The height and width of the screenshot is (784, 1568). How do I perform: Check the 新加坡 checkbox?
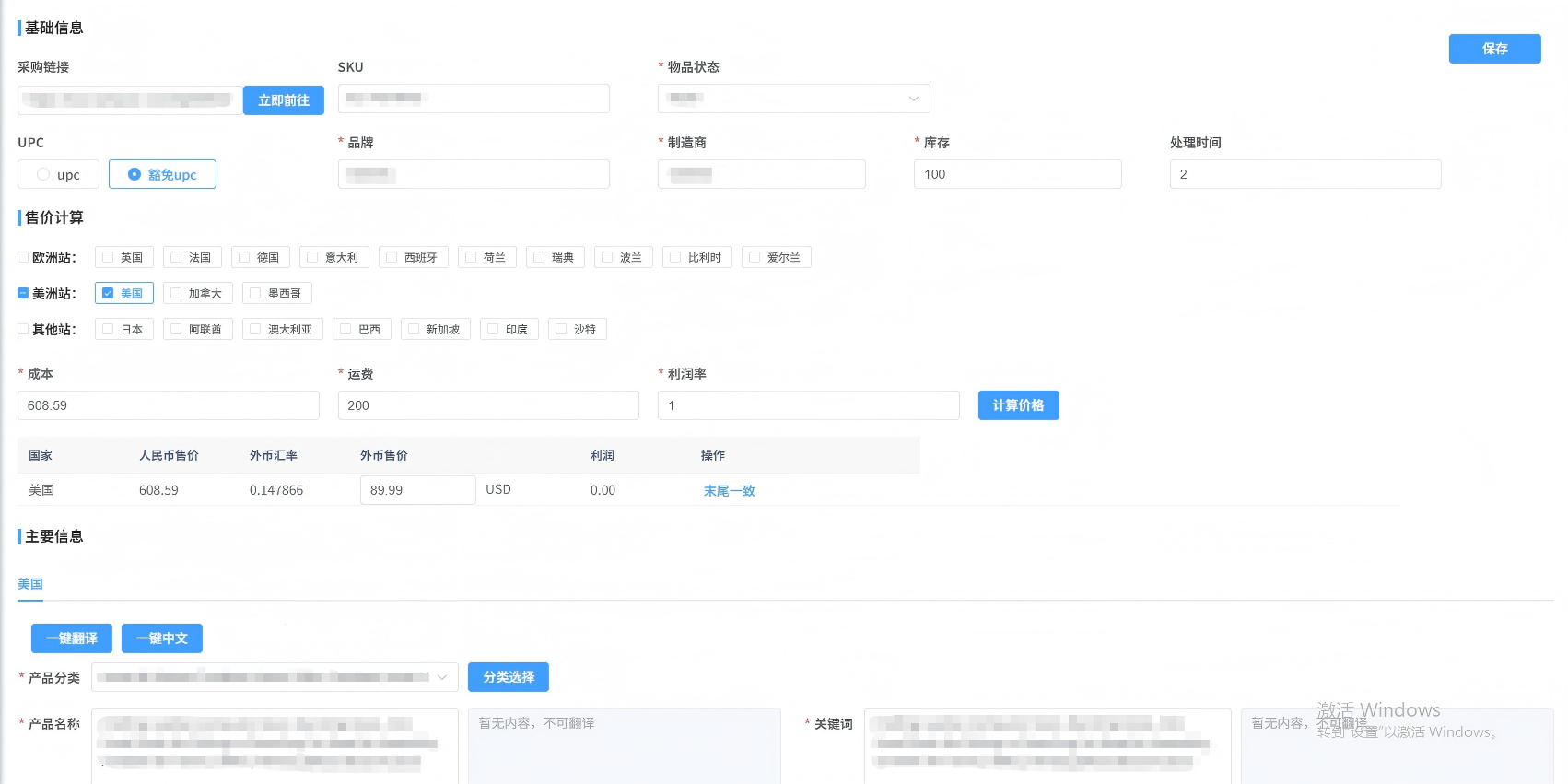tap(414, 330)
